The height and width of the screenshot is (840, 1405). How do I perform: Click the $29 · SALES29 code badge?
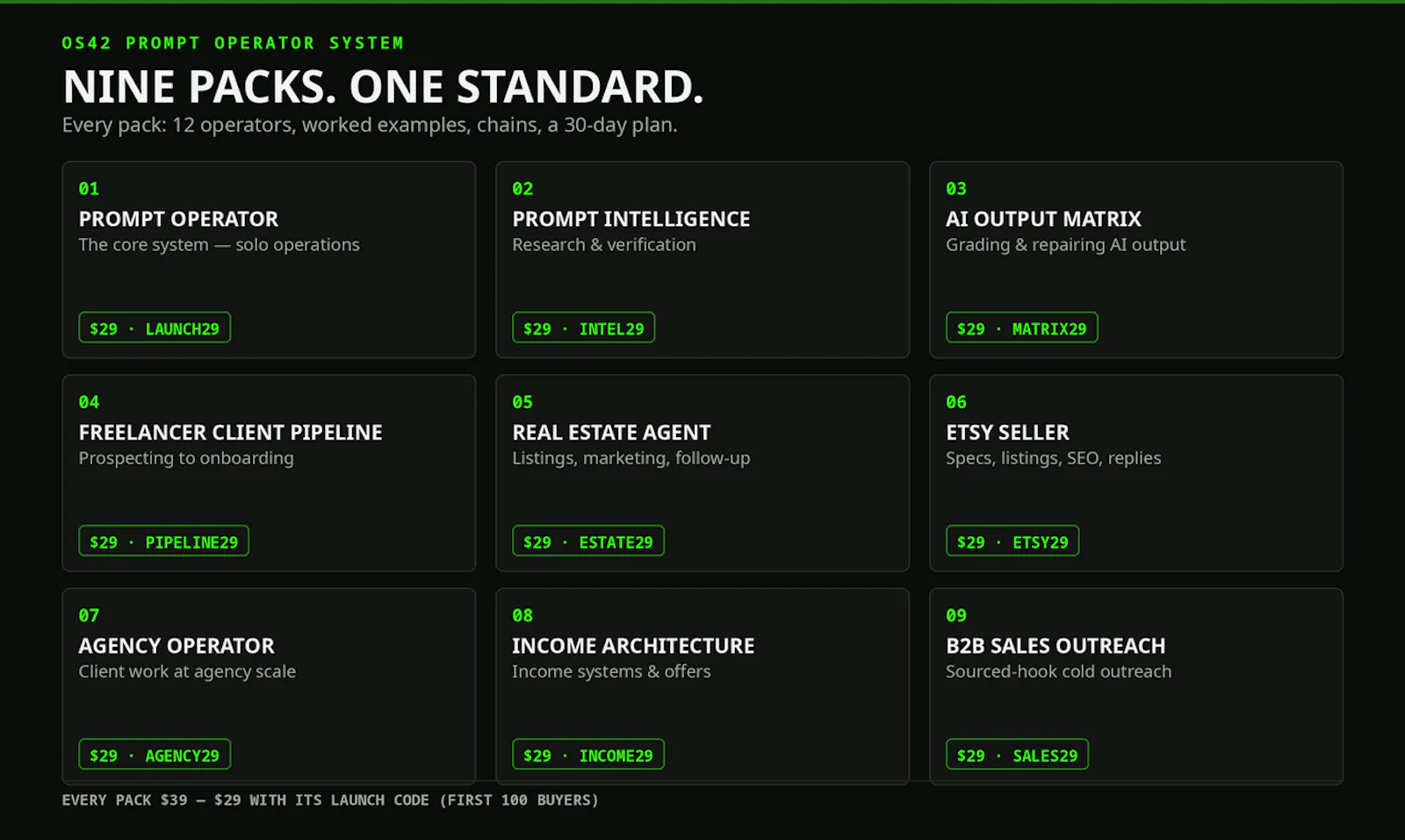[x=1017, y=754]
